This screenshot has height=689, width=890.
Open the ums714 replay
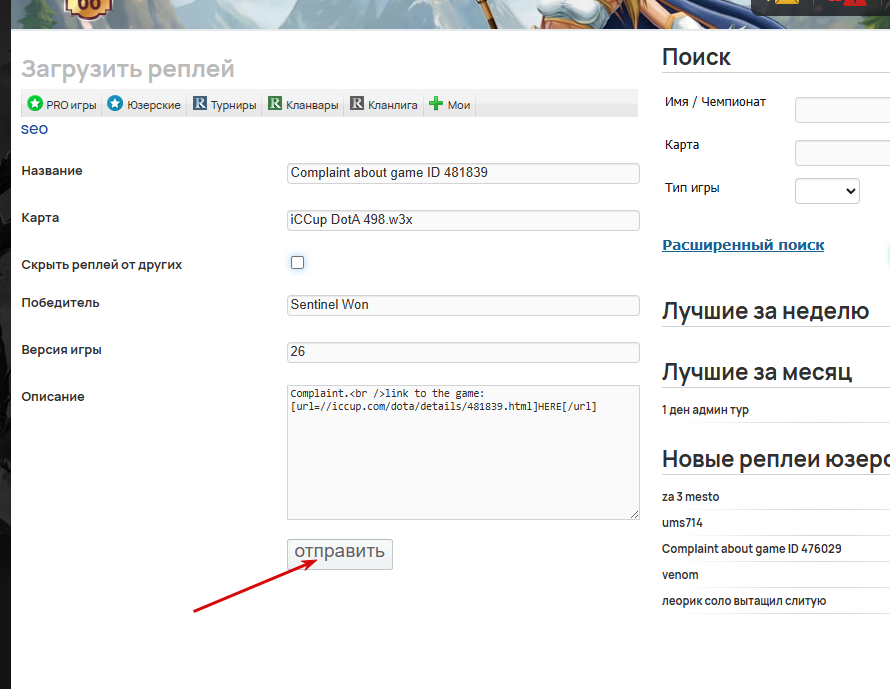point(682,523)
